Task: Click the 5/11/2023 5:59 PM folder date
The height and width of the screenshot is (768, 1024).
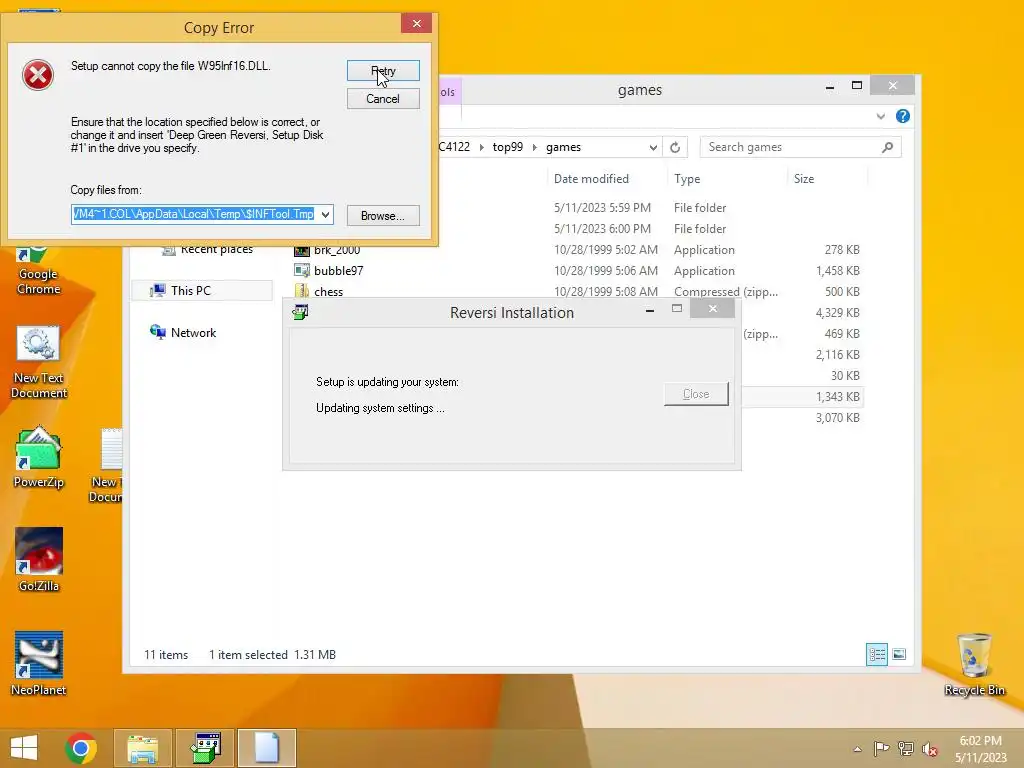Action: point(602,208)
